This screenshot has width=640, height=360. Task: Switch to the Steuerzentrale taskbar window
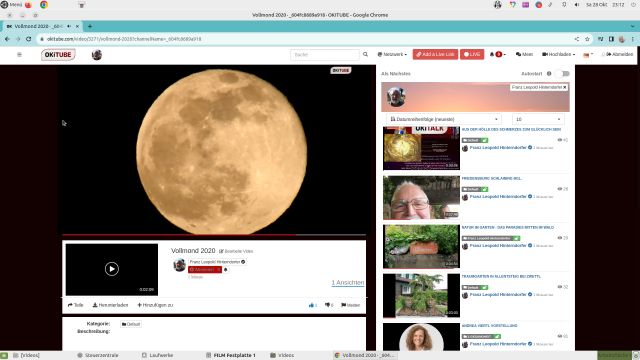pos(98,355)
